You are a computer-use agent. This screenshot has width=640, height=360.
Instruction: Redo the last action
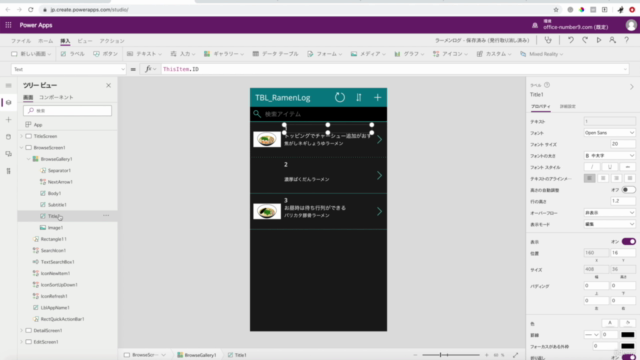coord(585,40)
